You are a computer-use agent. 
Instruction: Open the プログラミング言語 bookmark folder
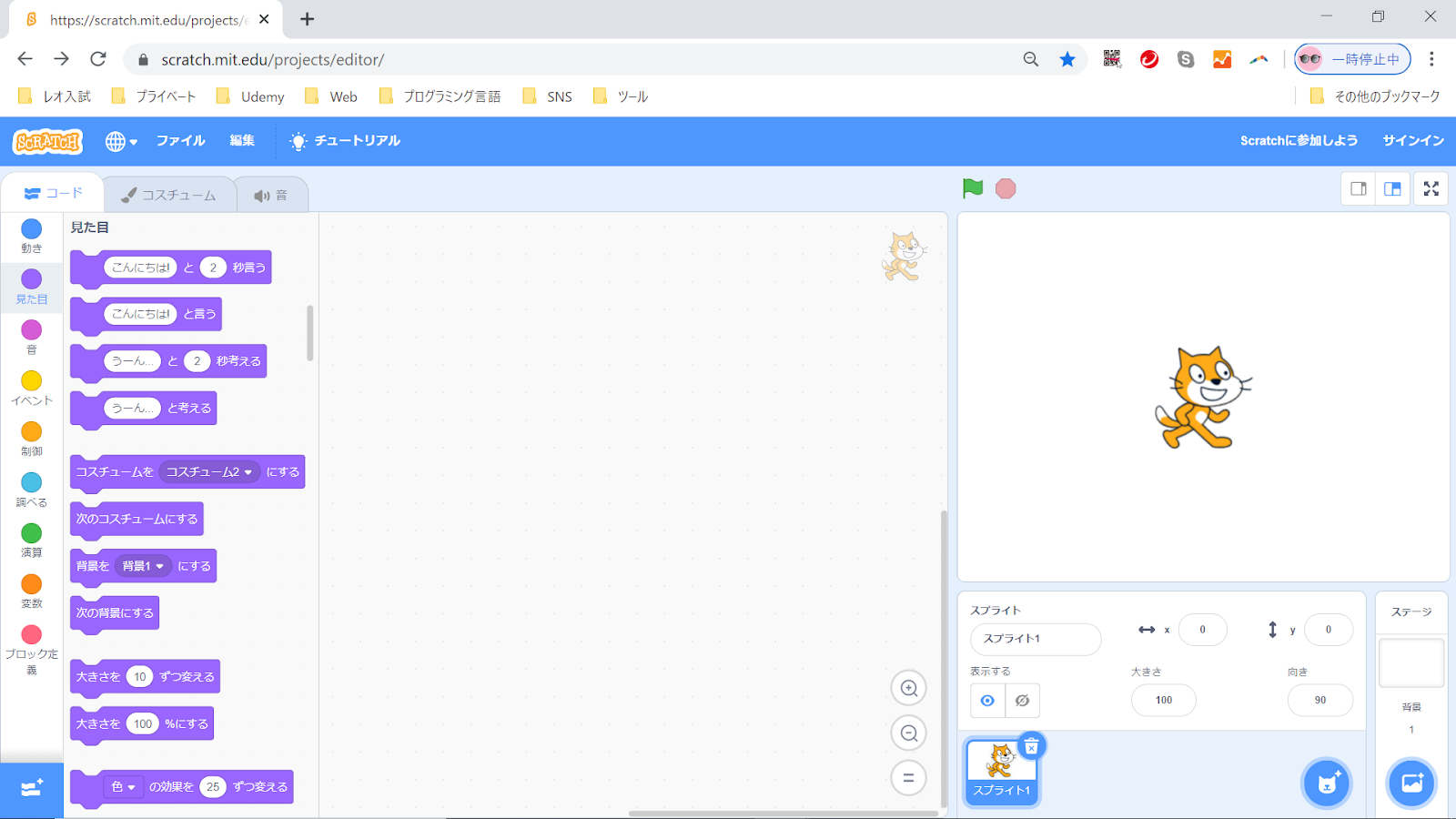[x=440, y=96]
